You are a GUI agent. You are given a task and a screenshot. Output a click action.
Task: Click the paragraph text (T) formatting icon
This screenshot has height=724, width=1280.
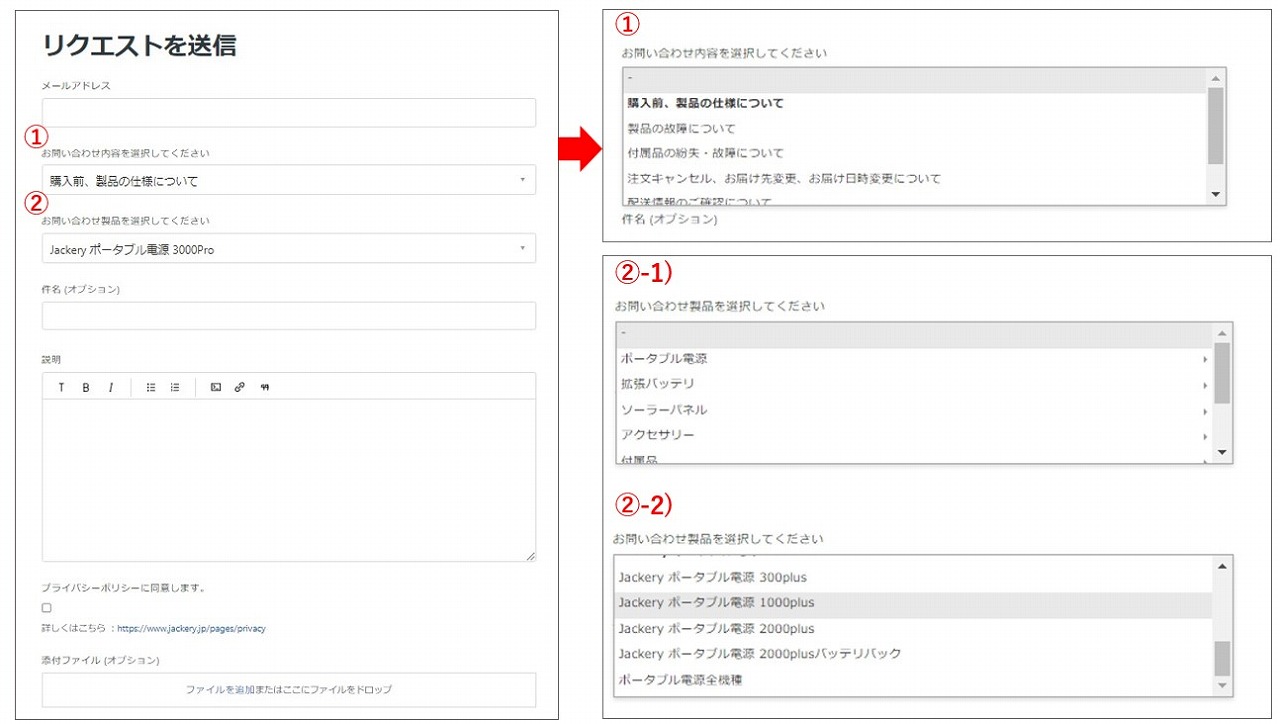61,387
